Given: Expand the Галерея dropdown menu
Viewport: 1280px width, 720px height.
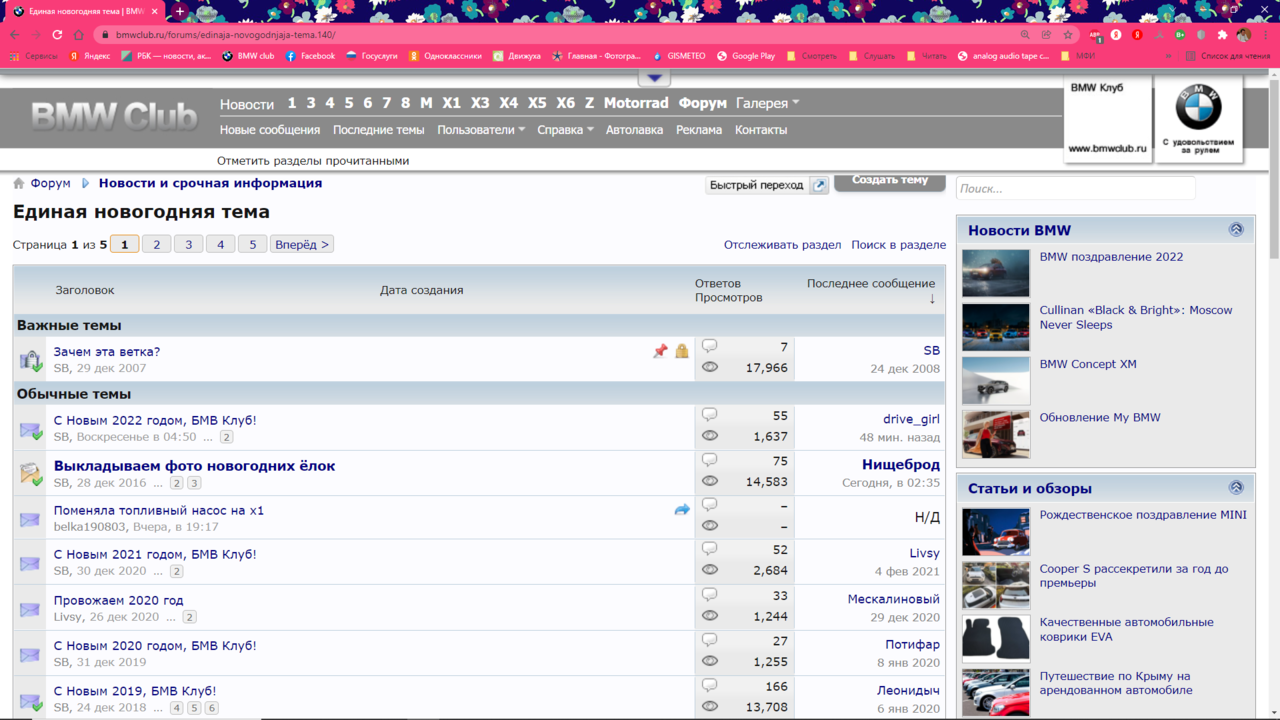Looking at the screenshot, I should pyautogui.click(x=768, y=103).
